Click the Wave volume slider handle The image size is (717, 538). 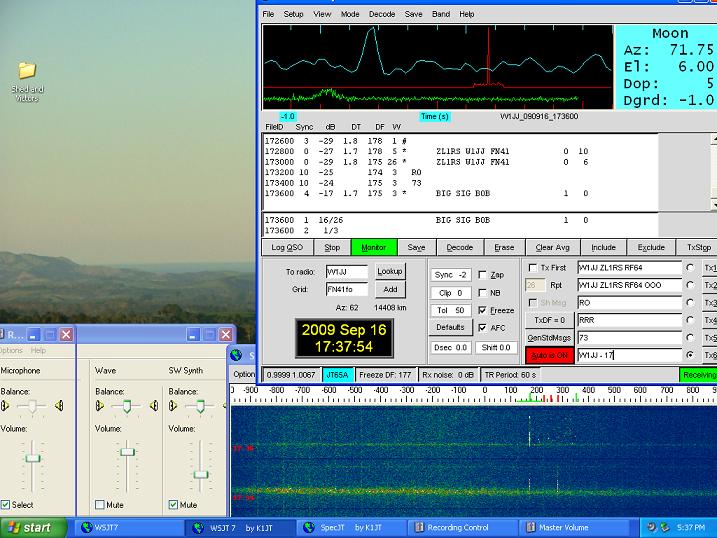coord(127,453)
